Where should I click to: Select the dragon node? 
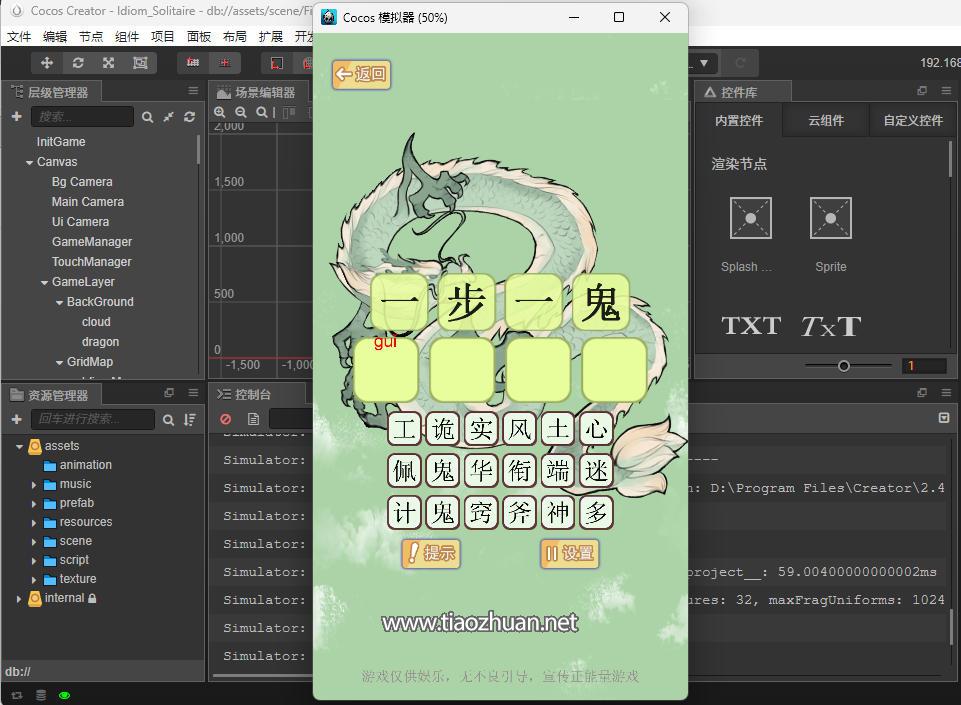coord(101,342)
